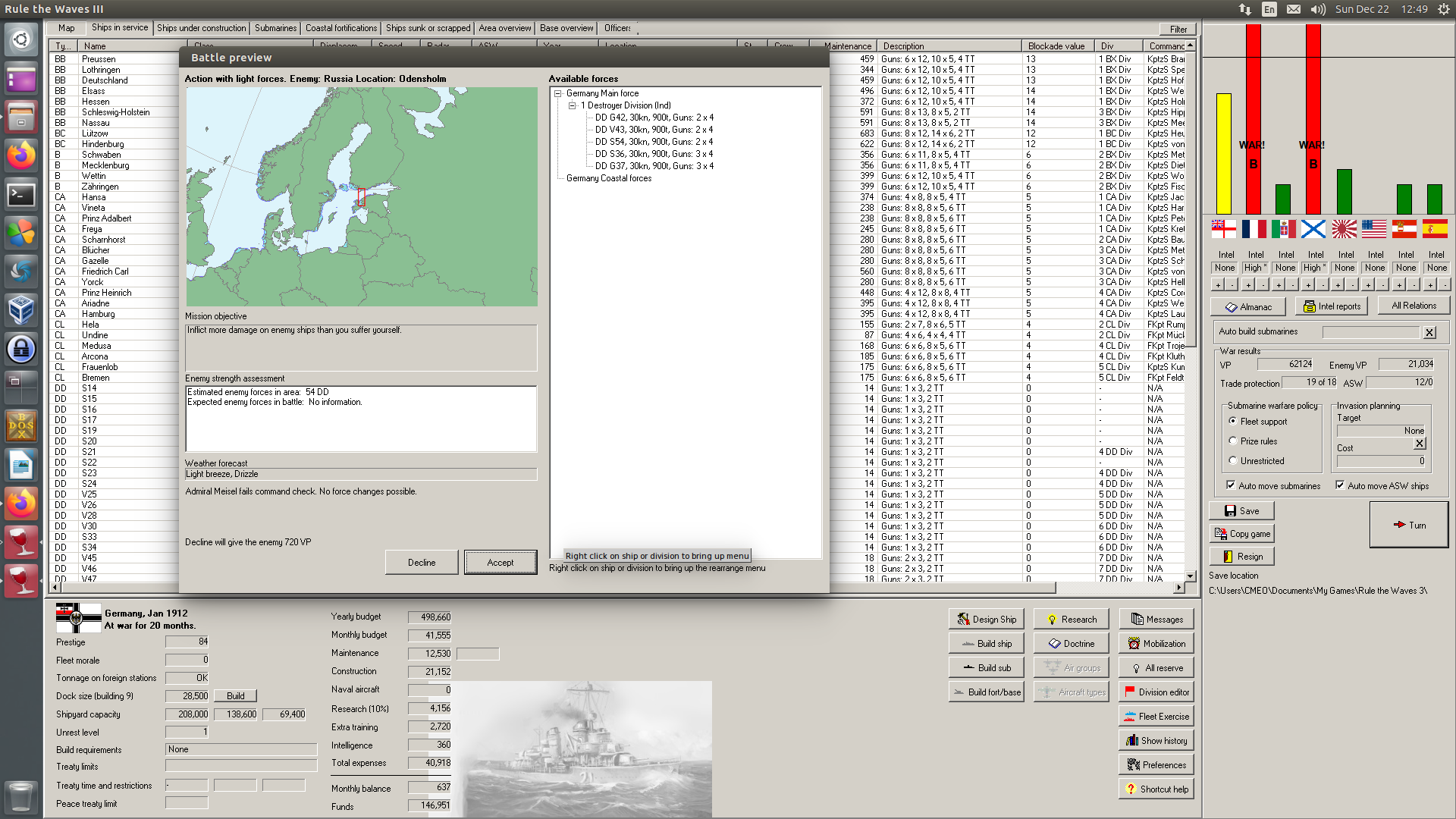Decrease intel on Spain
The height and width of the screenshot is (819, 1456).
pos(1443,285)
